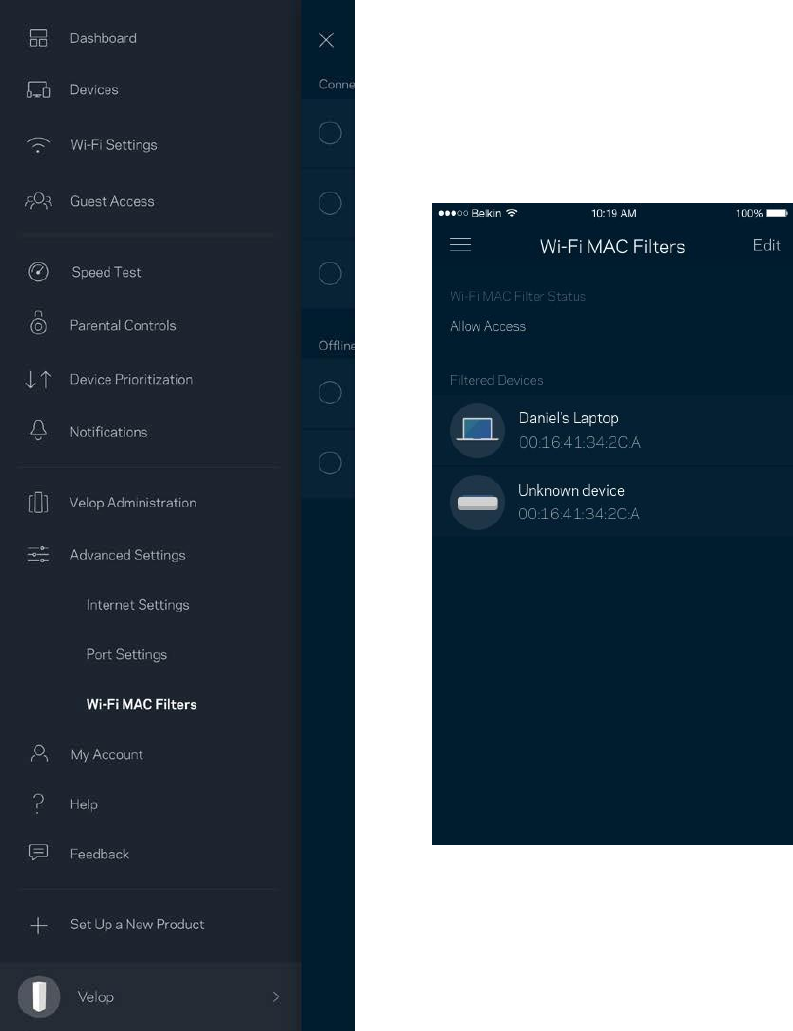The width and height of the screenshot is (793, 1031).
Task: Close the navigation menu with X
Action: [326, 40]
